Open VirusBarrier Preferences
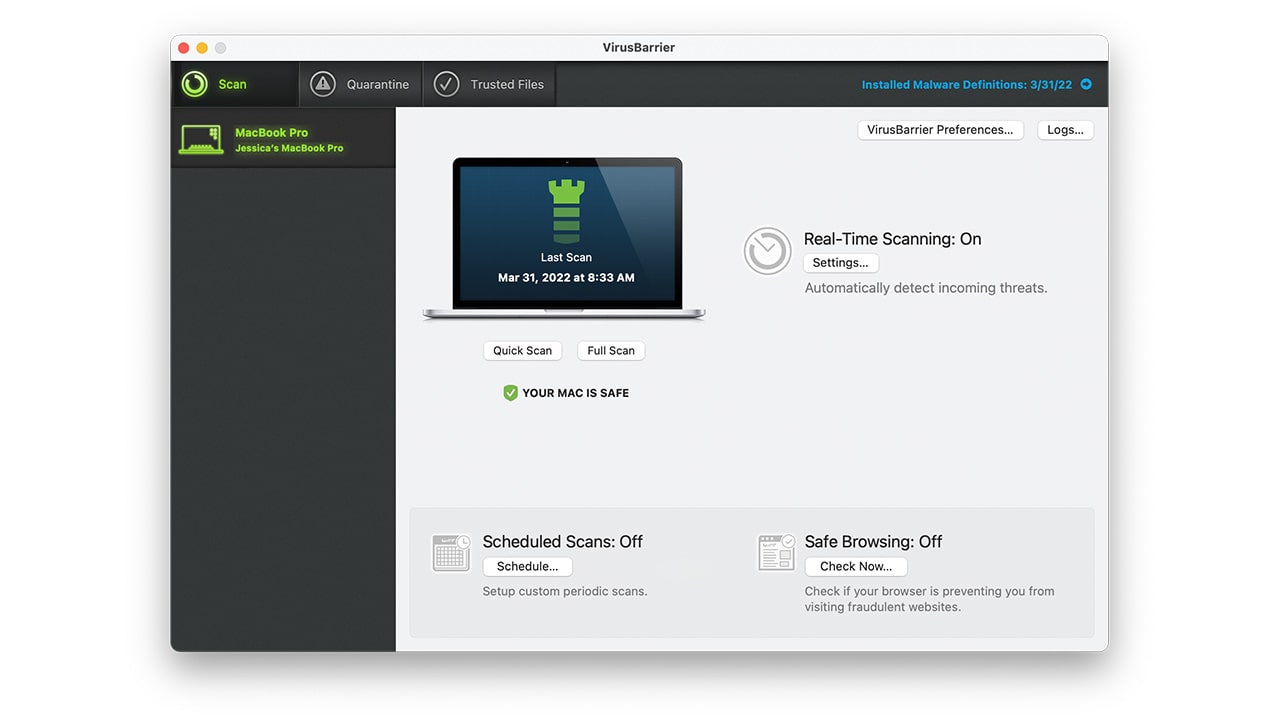The width and height of the screenshot is (1280, 720). [x=940, y=129]
